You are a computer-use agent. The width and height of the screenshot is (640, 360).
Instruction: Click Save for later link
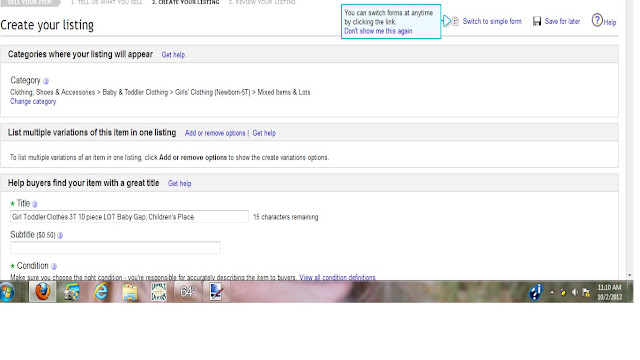[x=562, y=21]
